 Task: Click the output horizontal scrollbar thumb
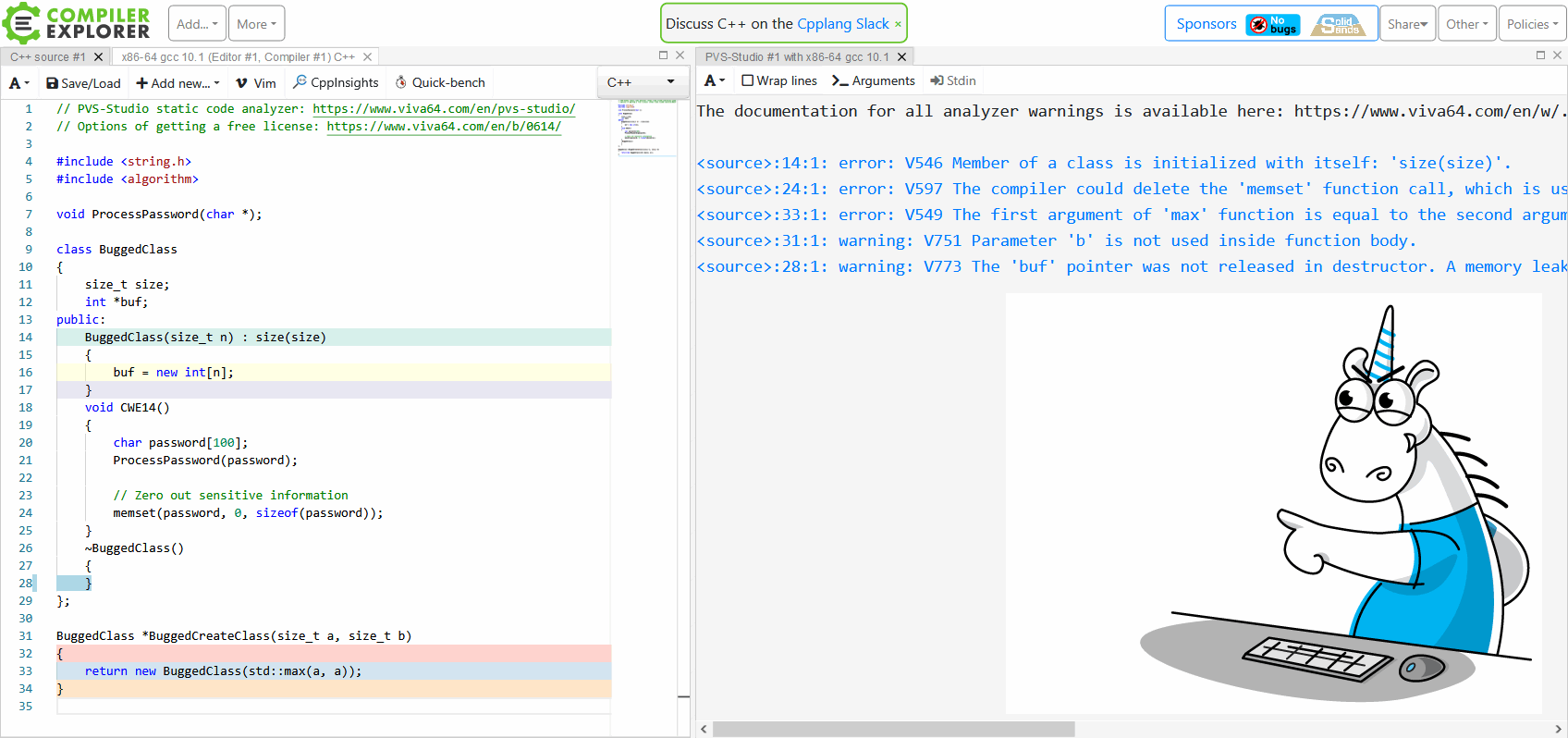click(893, 729)
